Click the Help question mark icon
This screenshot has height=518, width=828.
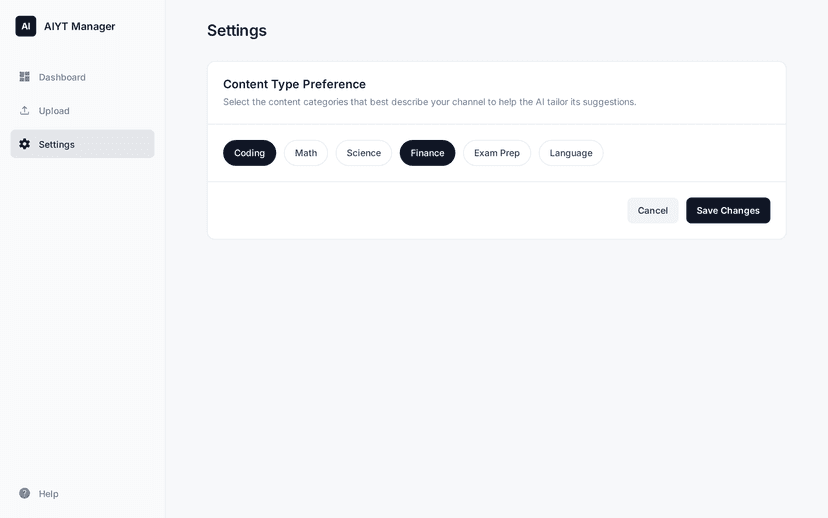click(x=25, y=493)
